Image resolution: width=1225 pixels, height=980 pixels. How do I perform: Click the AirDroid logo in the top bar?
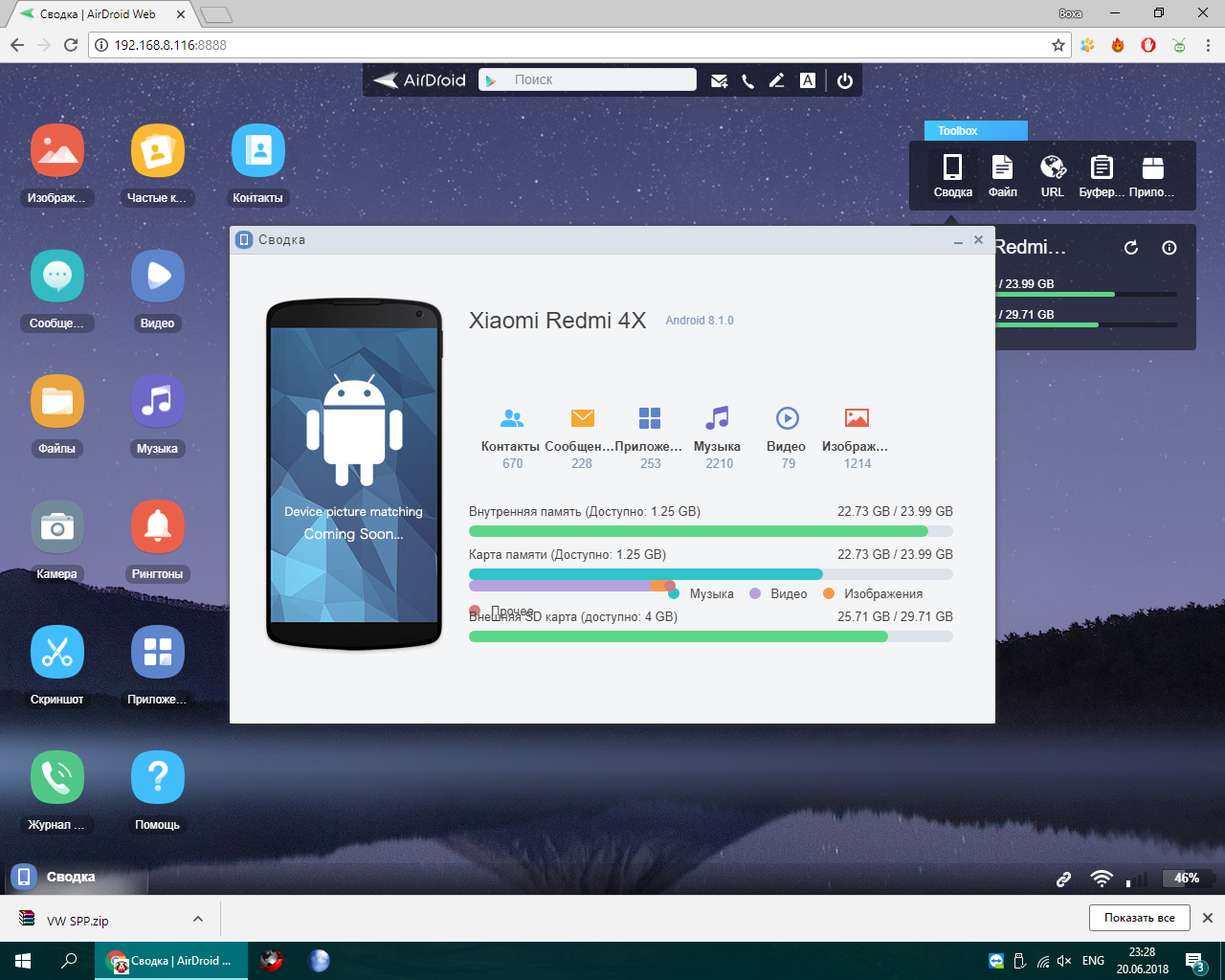click(419, 80)
